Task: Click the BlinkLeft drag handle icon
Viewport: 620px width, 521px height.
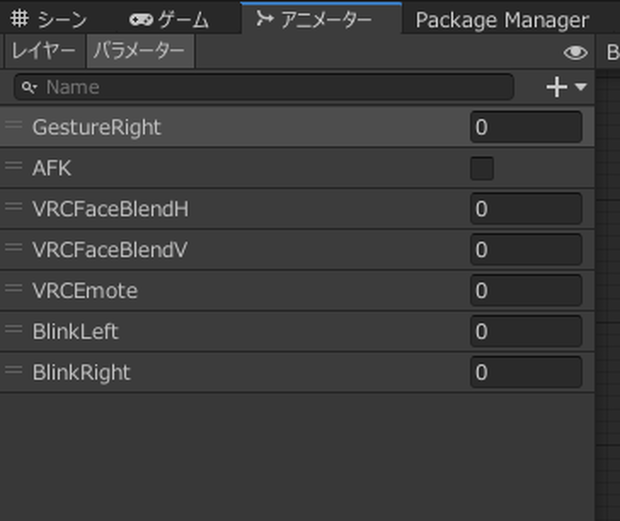Action: click(x=14, y=329)
